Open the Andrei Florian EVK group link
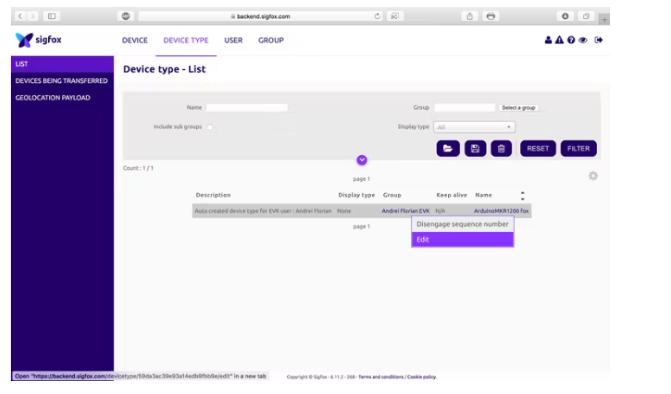The width and height of the screenshot is (671, 394). pos(406,211)
